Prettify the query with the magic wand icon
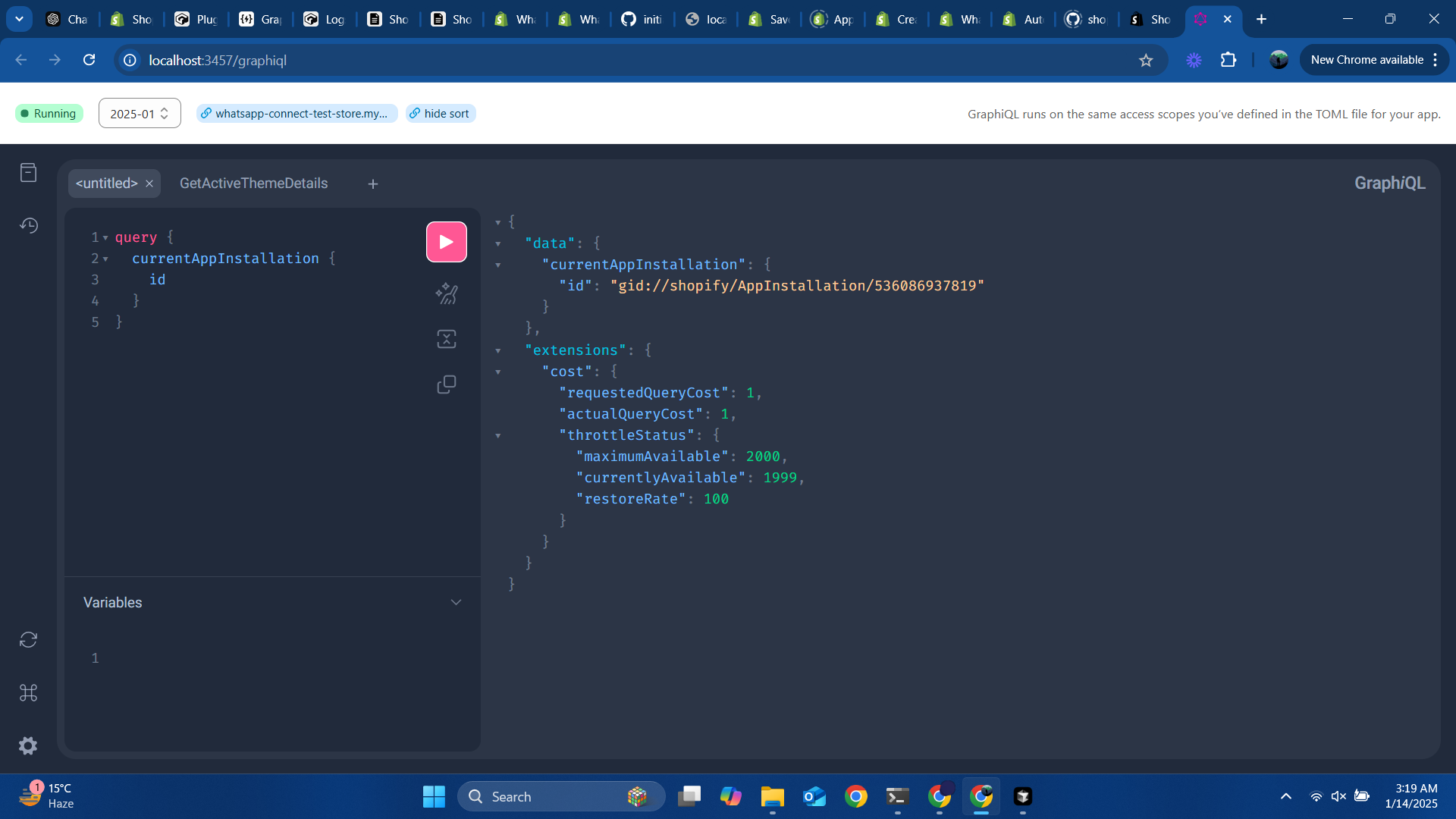 tap(447, 293)
